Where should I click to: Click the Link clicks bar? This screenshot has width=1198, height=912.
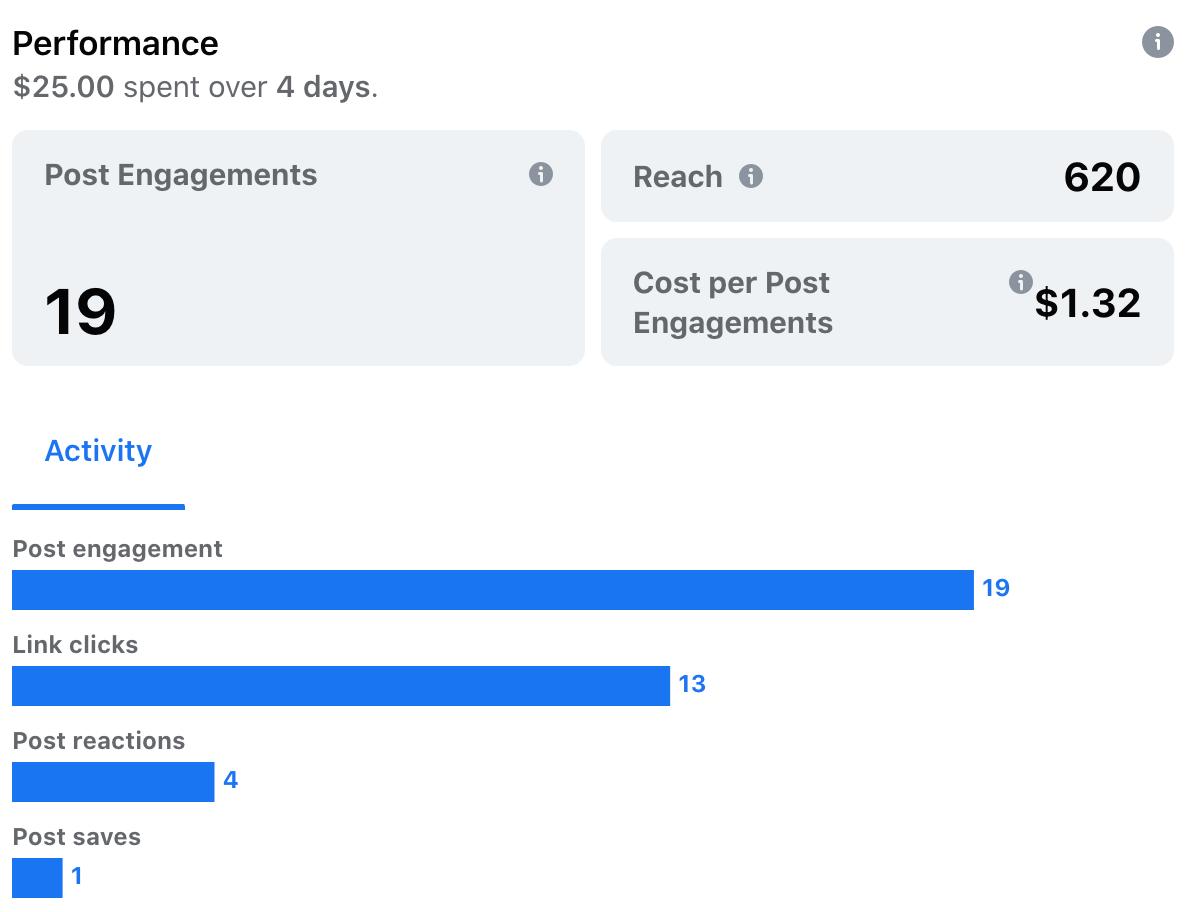[x=341, y=686]
